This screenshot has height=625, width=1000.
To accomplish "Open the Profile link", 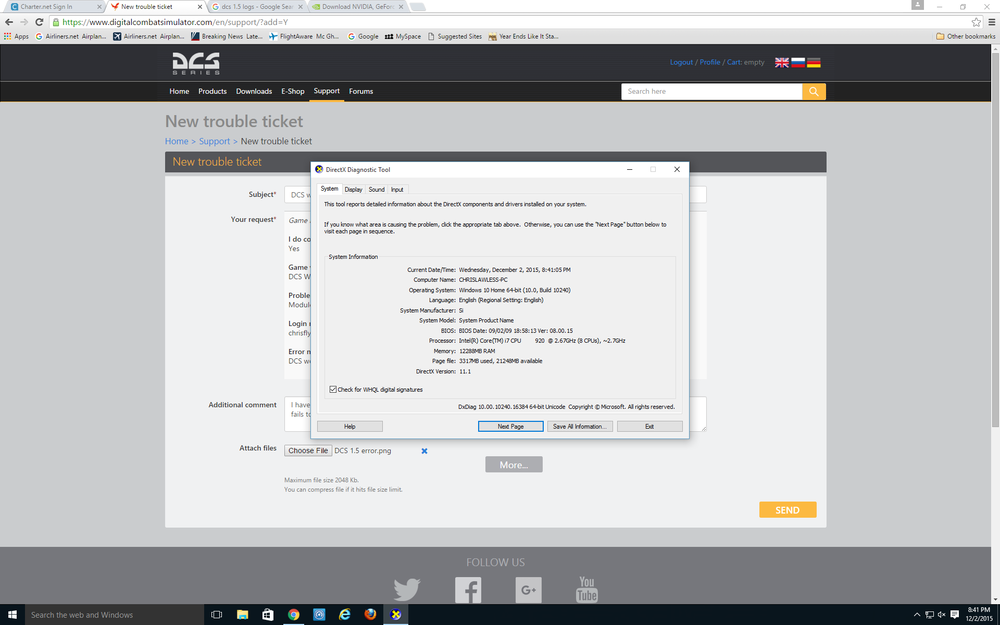I will point(710,62).
